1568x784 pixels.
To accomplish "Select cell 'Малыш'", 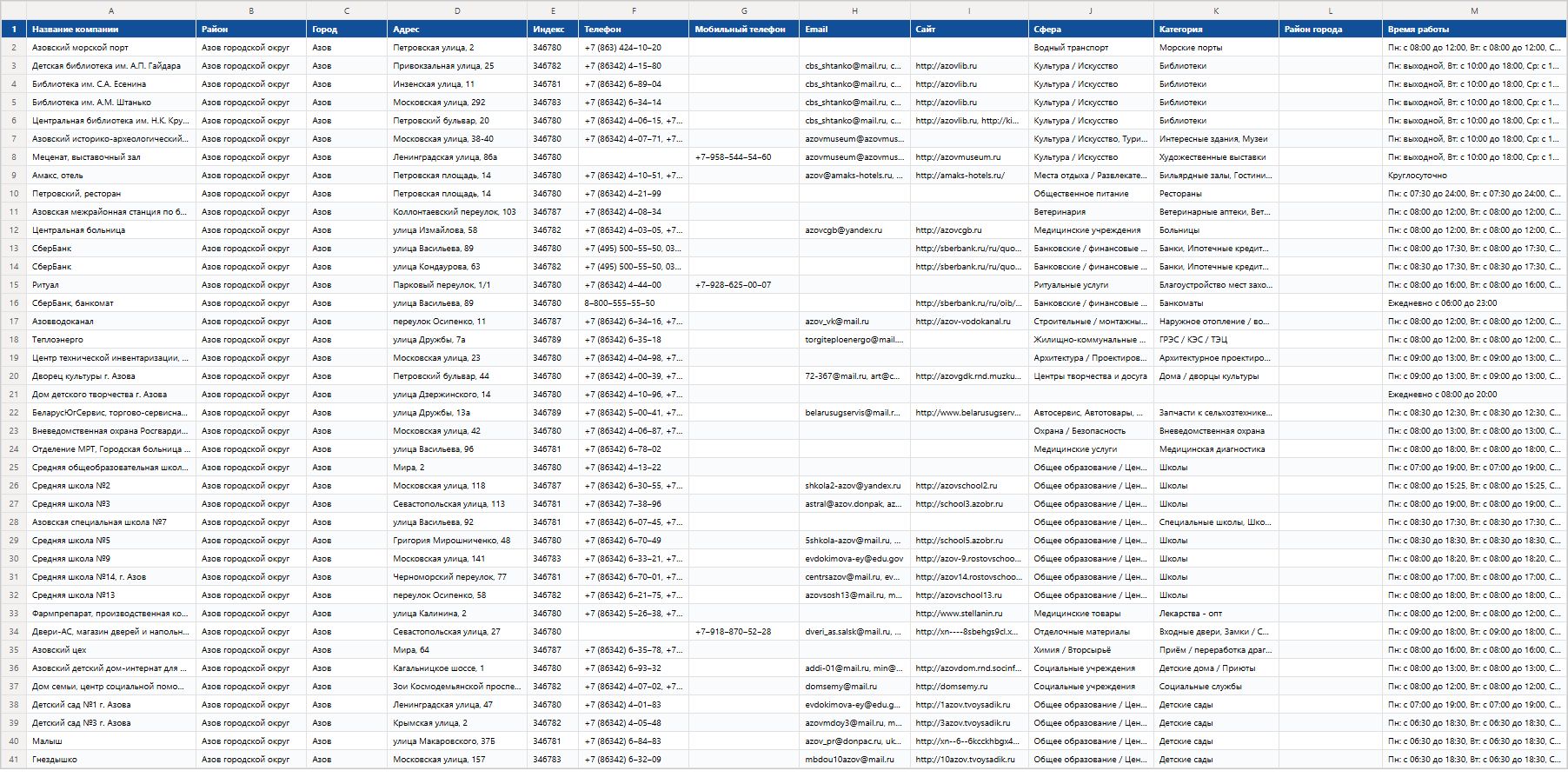I will [111, 741].
